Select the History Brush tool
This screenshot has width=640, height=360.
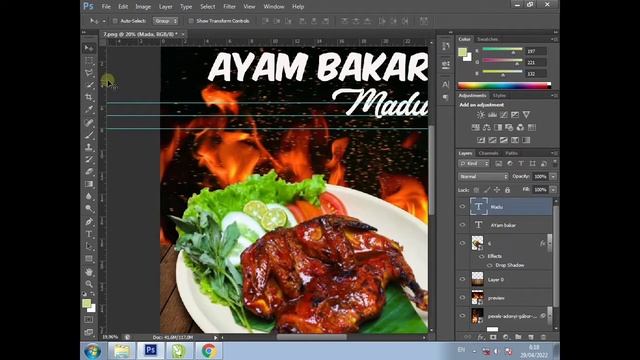(x=89, y=159)
